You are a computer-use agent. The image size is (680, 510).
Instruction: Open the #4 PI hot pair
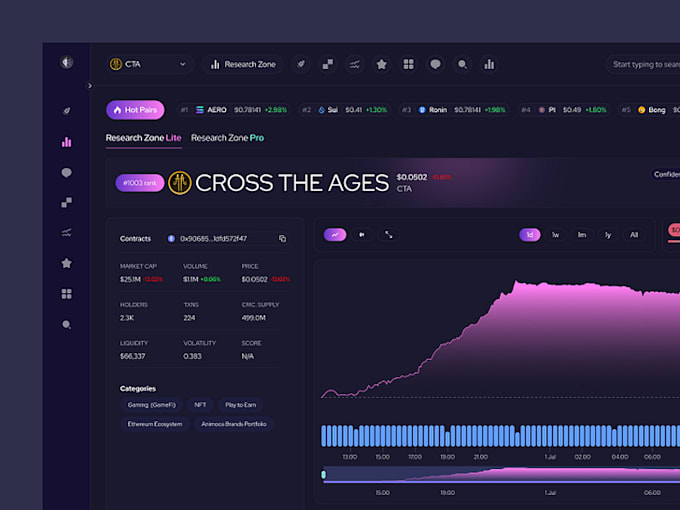coord(564,110)
